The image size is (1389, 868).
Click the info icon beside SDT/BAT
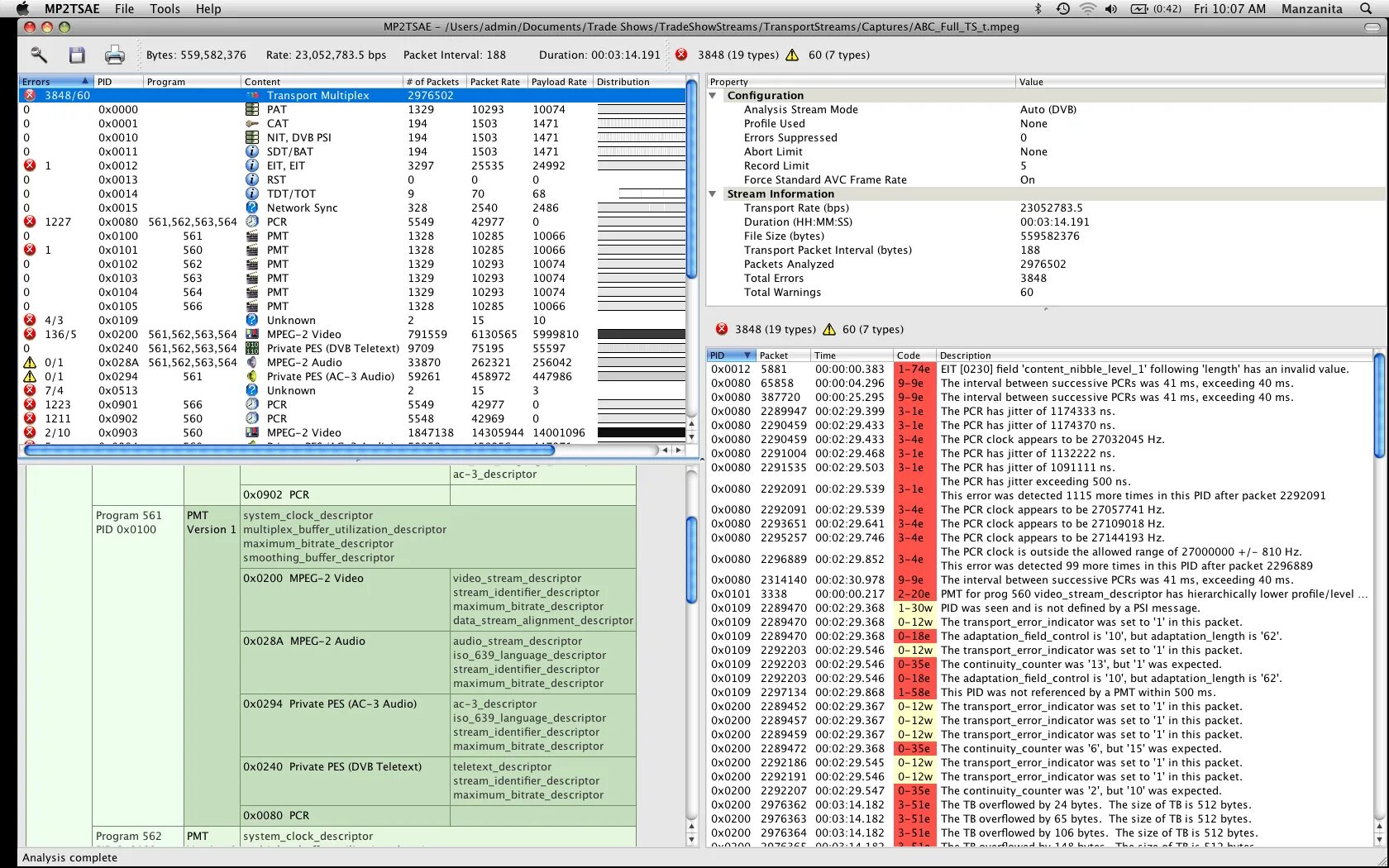pyautogui.click(x=252, y=151)
